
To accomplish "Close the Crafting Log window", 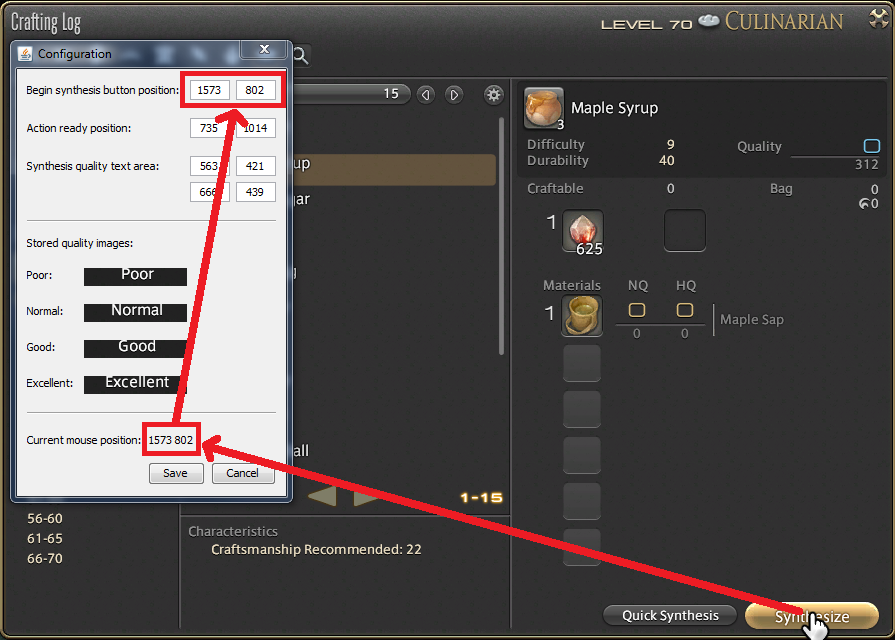I will pos(880,18).
